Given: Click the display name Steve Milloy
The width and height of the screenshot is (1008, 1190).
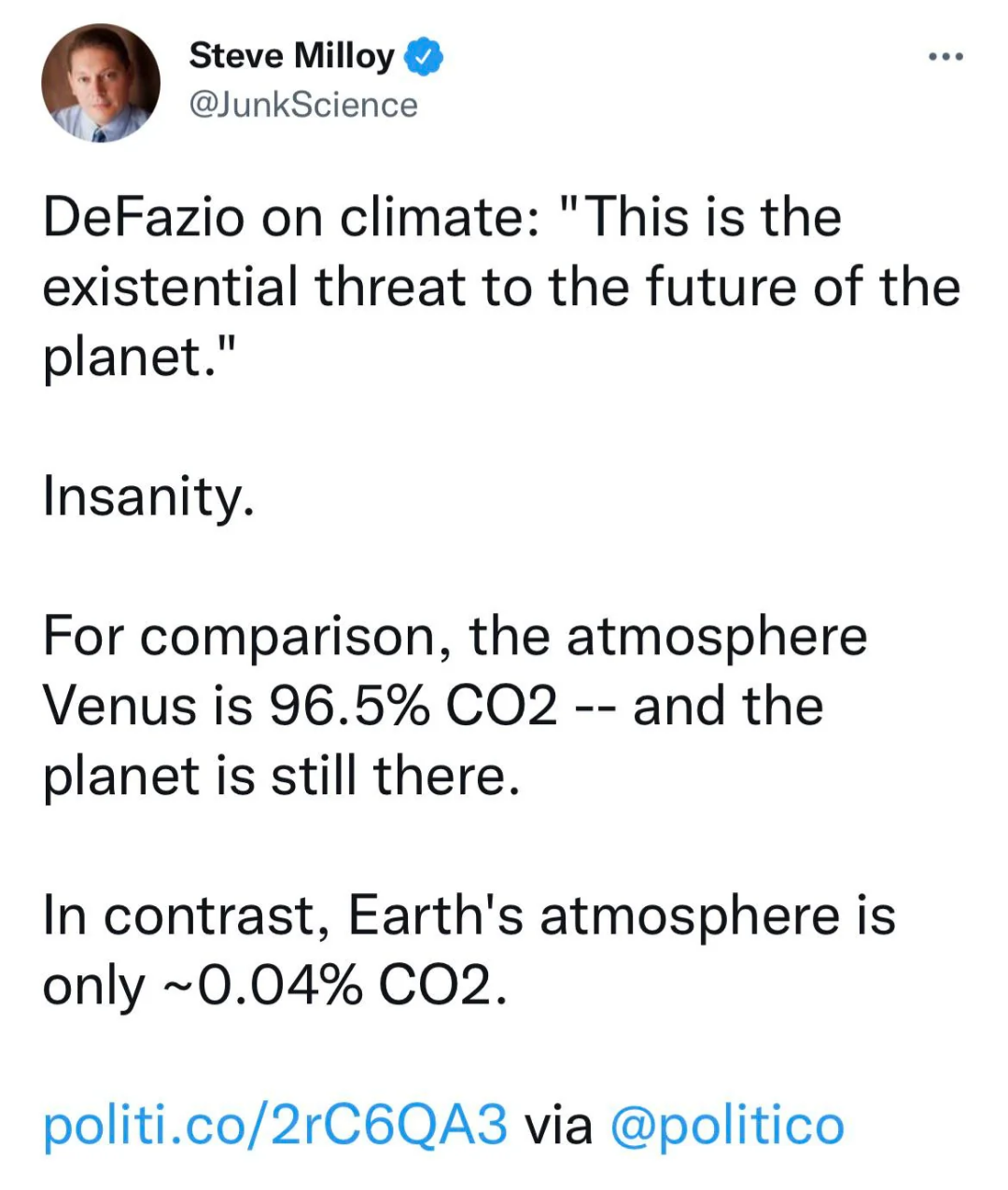Looking at the screenshot, I should 291,56.
